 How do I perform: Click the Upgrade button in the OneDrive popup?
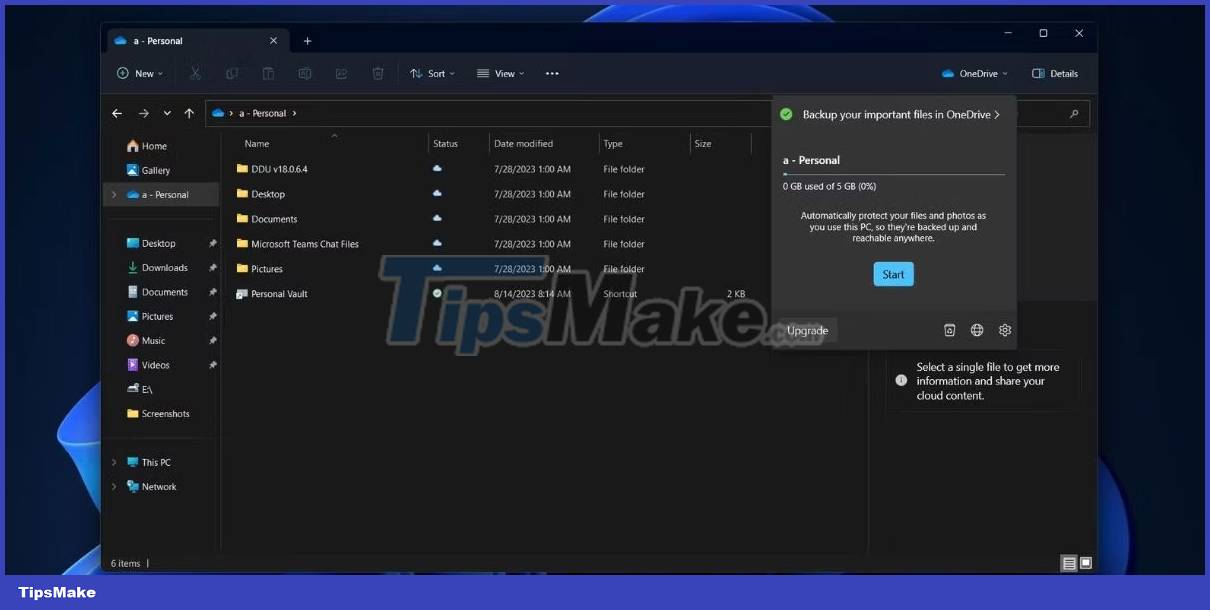coord(806,330)
